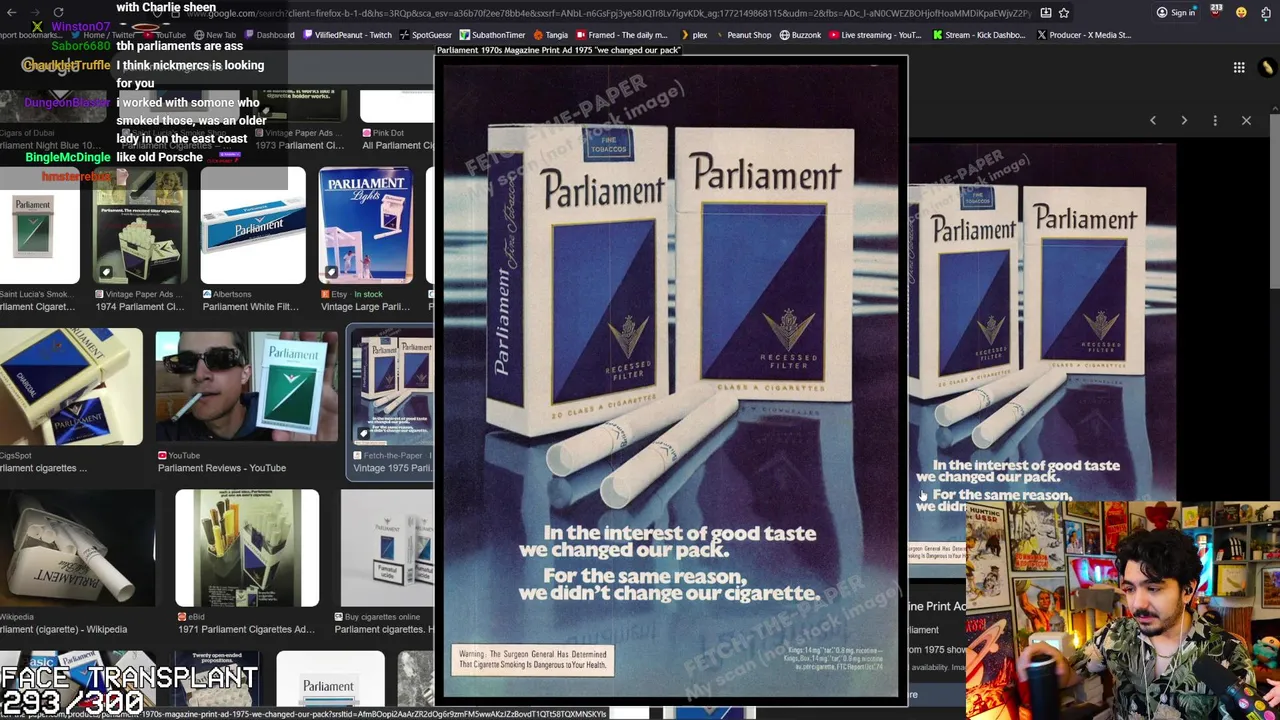Open the Peanut Shop bookmark
1280x720 pixels.
(x=743, y=35)
